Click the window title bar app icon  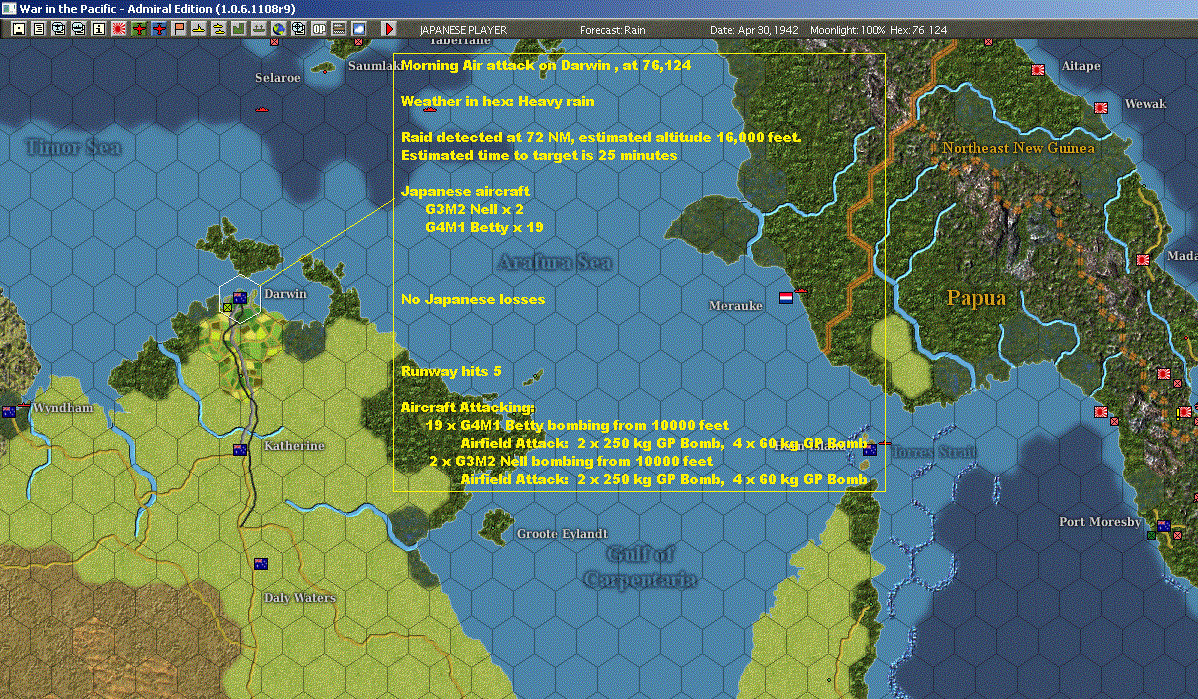click(8, 9)
